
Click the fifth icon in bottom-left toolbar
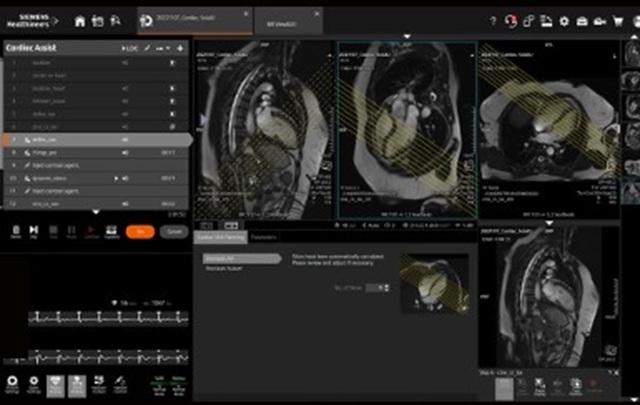point(98,385)
